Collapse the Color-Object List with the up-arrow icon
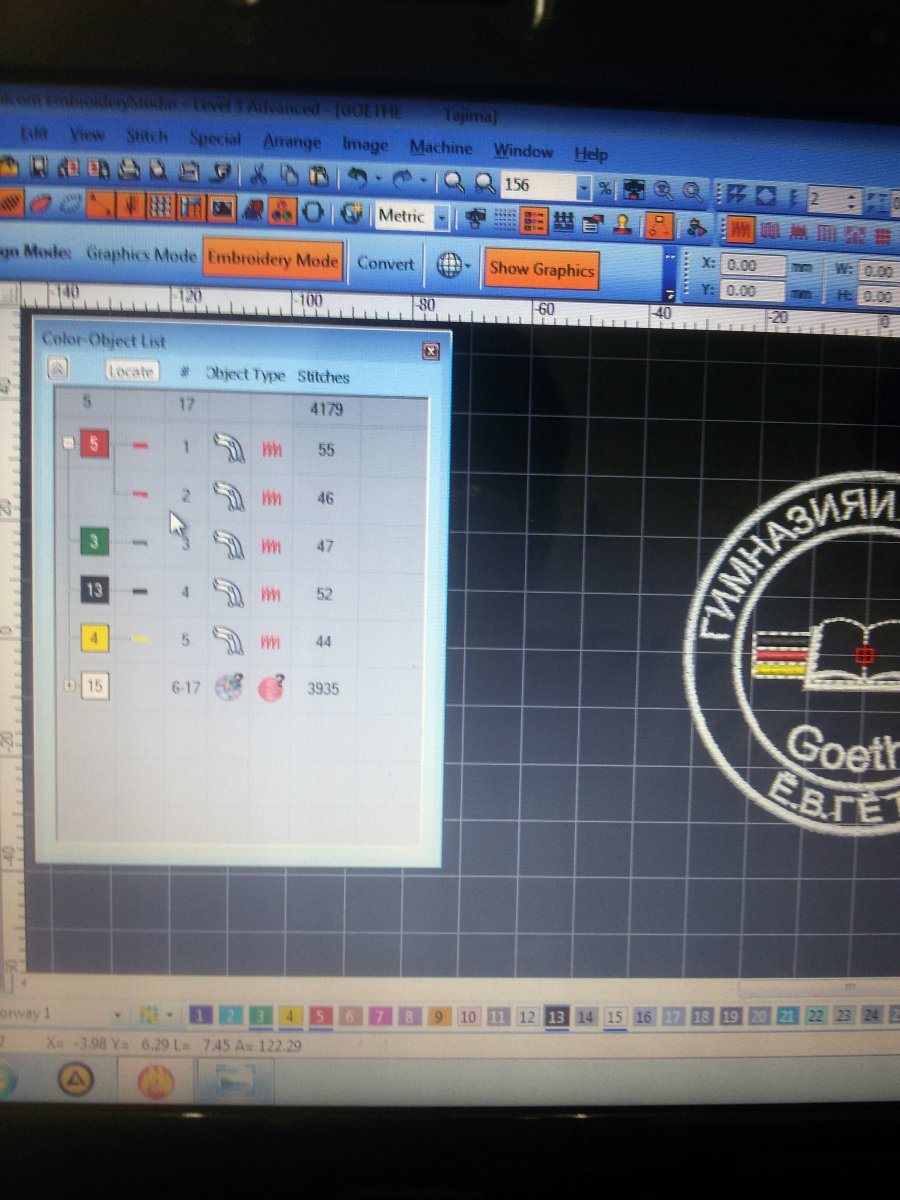 point(58,368)
